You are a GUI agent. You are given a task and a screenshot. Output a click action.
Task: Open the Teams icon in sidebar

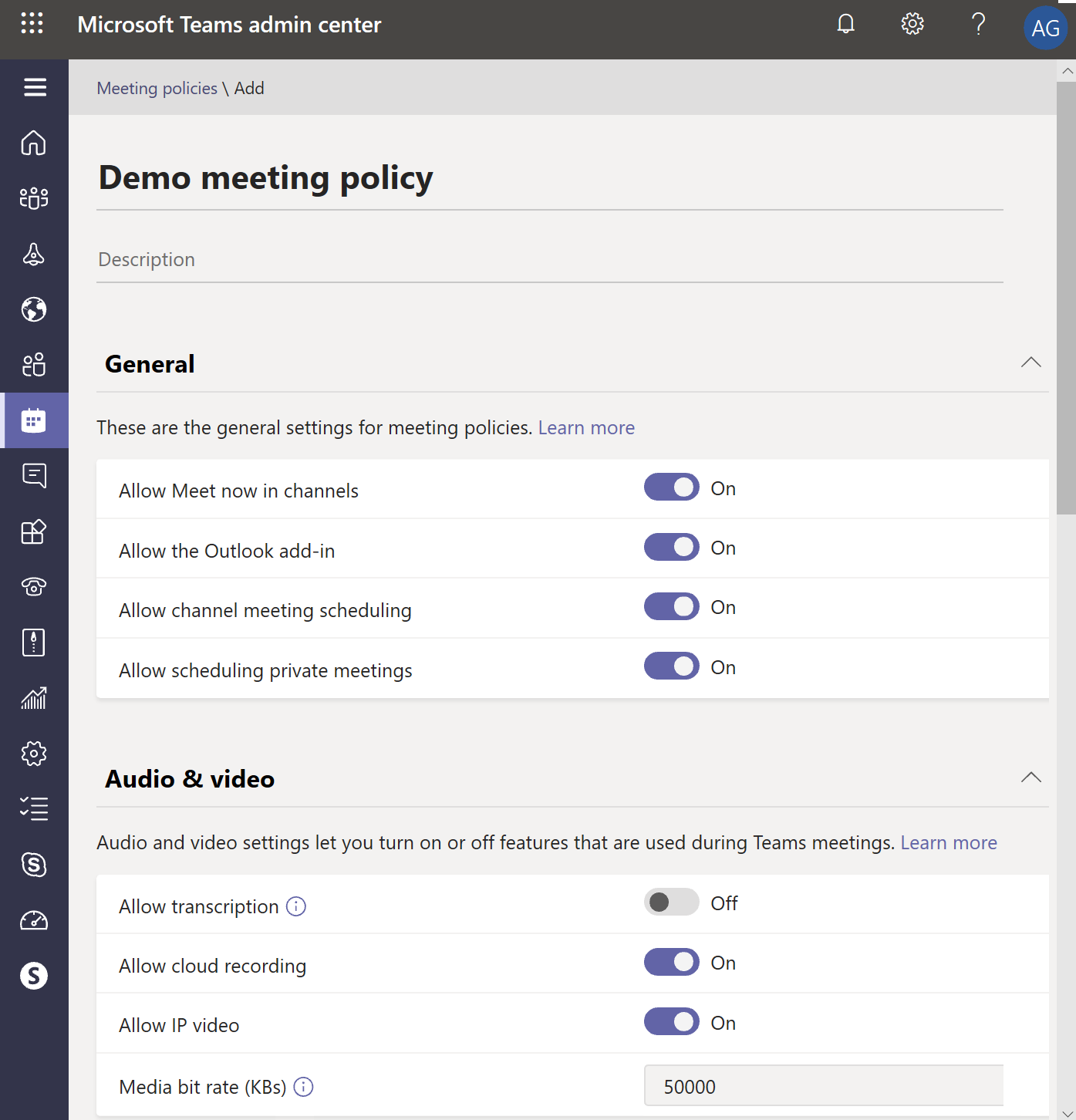34,198
